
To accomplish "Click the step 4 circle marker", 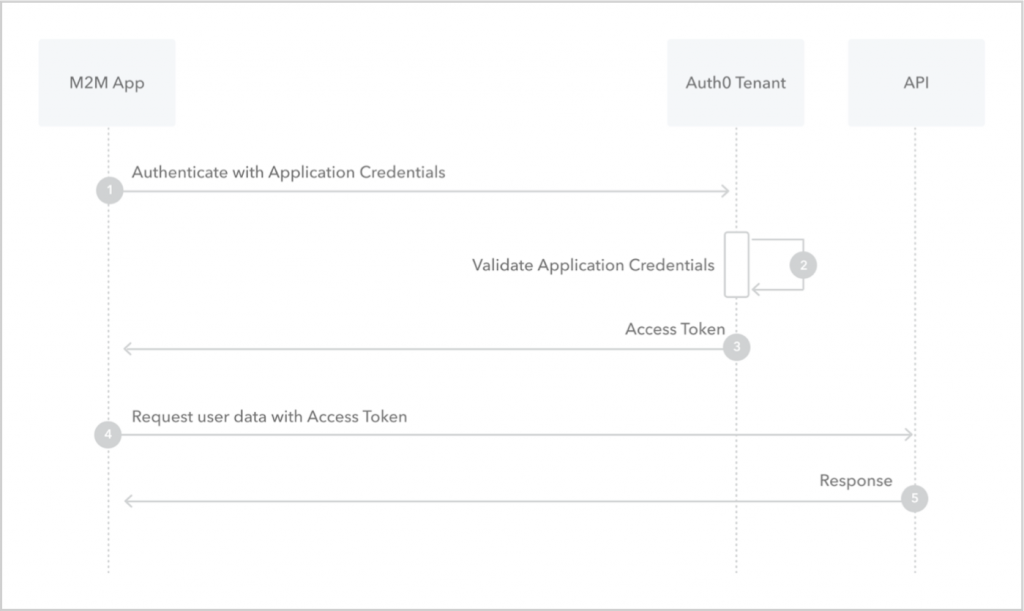I will click(108, 434).
